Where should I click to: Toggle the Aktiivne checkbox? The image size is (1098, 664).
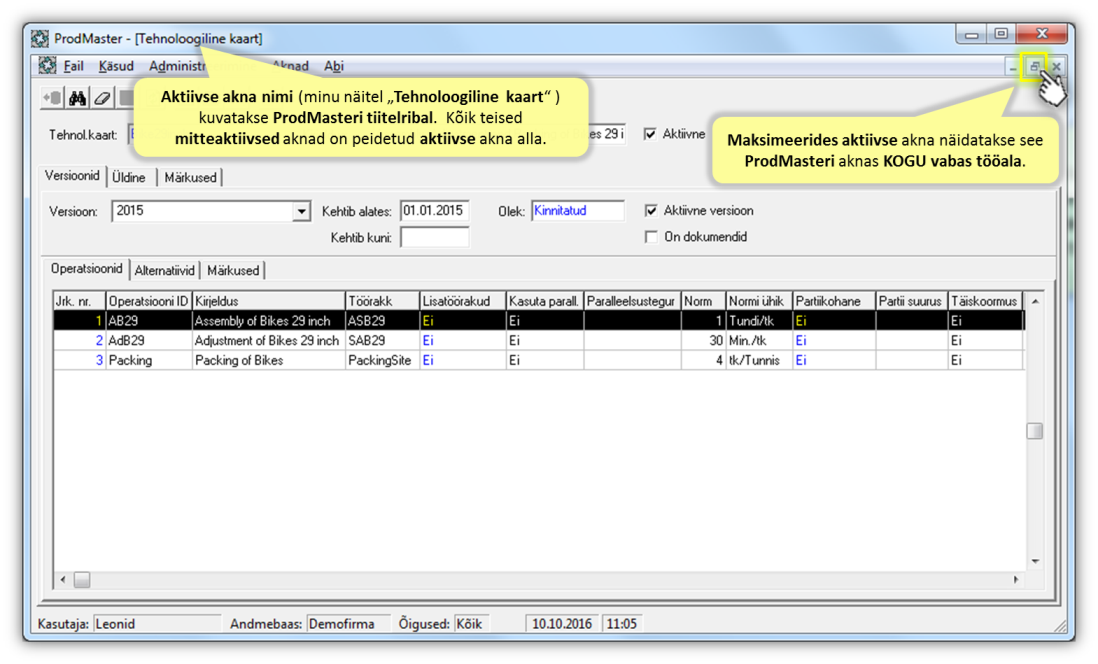point(651,134)
